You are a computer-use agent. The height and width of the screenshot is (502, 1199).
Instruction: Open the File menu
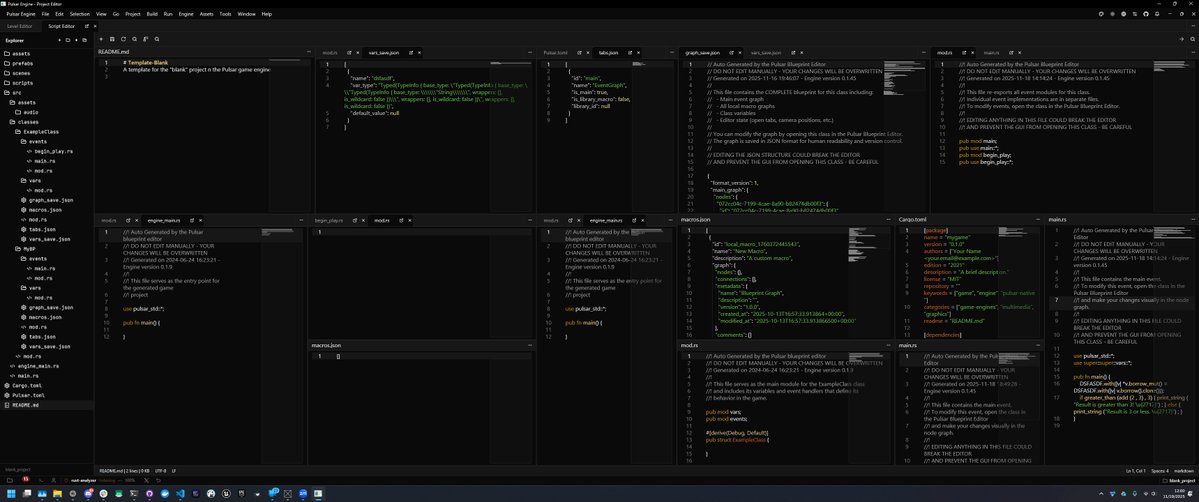(45, 14)
